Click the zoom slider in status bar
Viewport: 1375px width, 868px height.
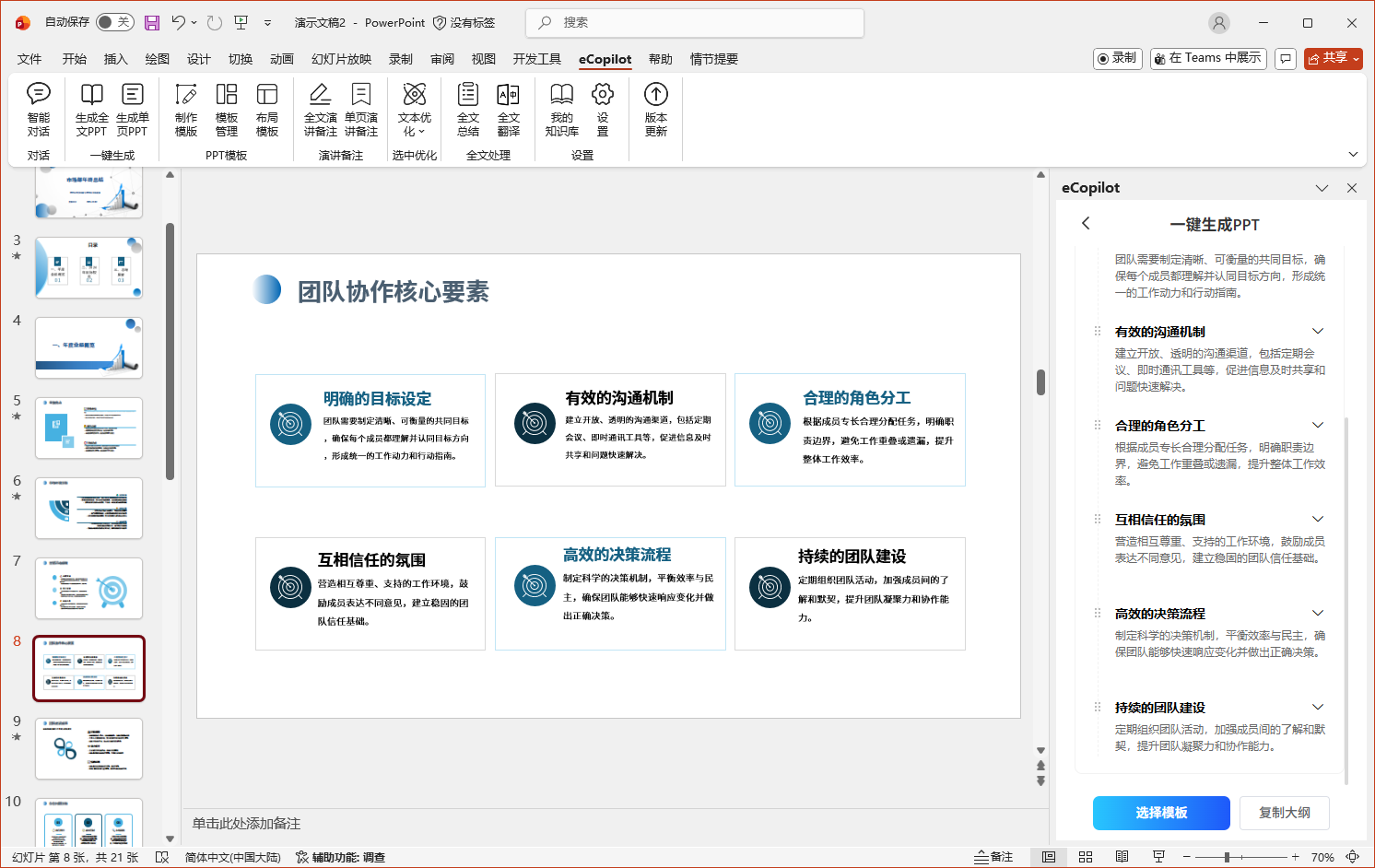click(x=1227, y=857)
